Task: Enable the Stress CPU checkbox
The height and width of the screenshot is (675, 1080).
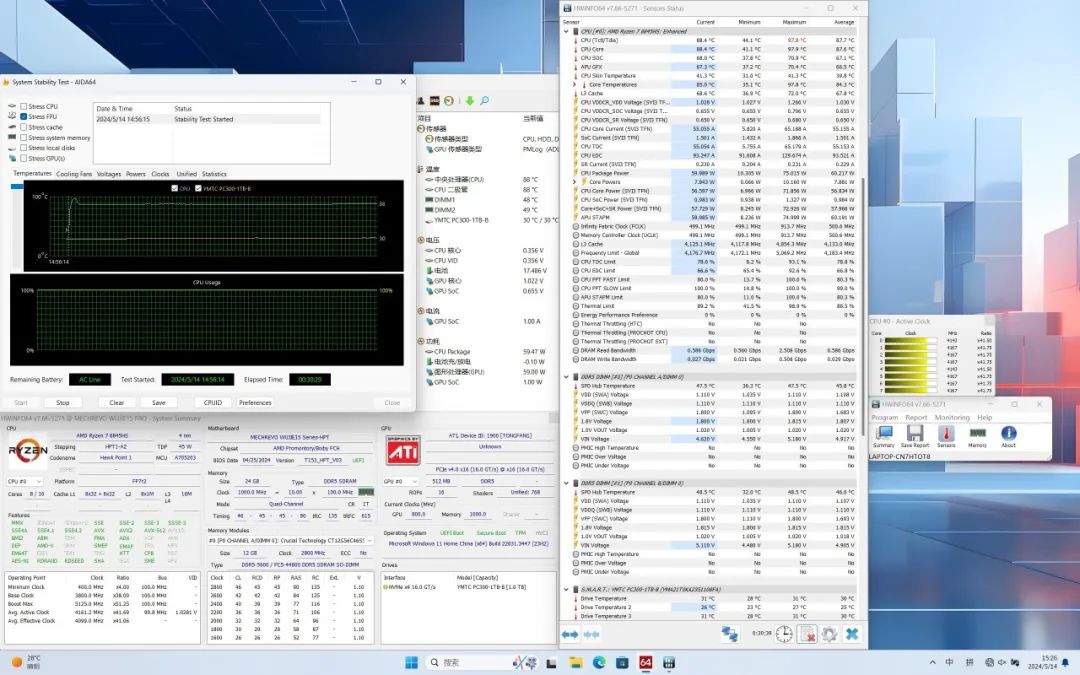Action: click(x=24, y=106)
